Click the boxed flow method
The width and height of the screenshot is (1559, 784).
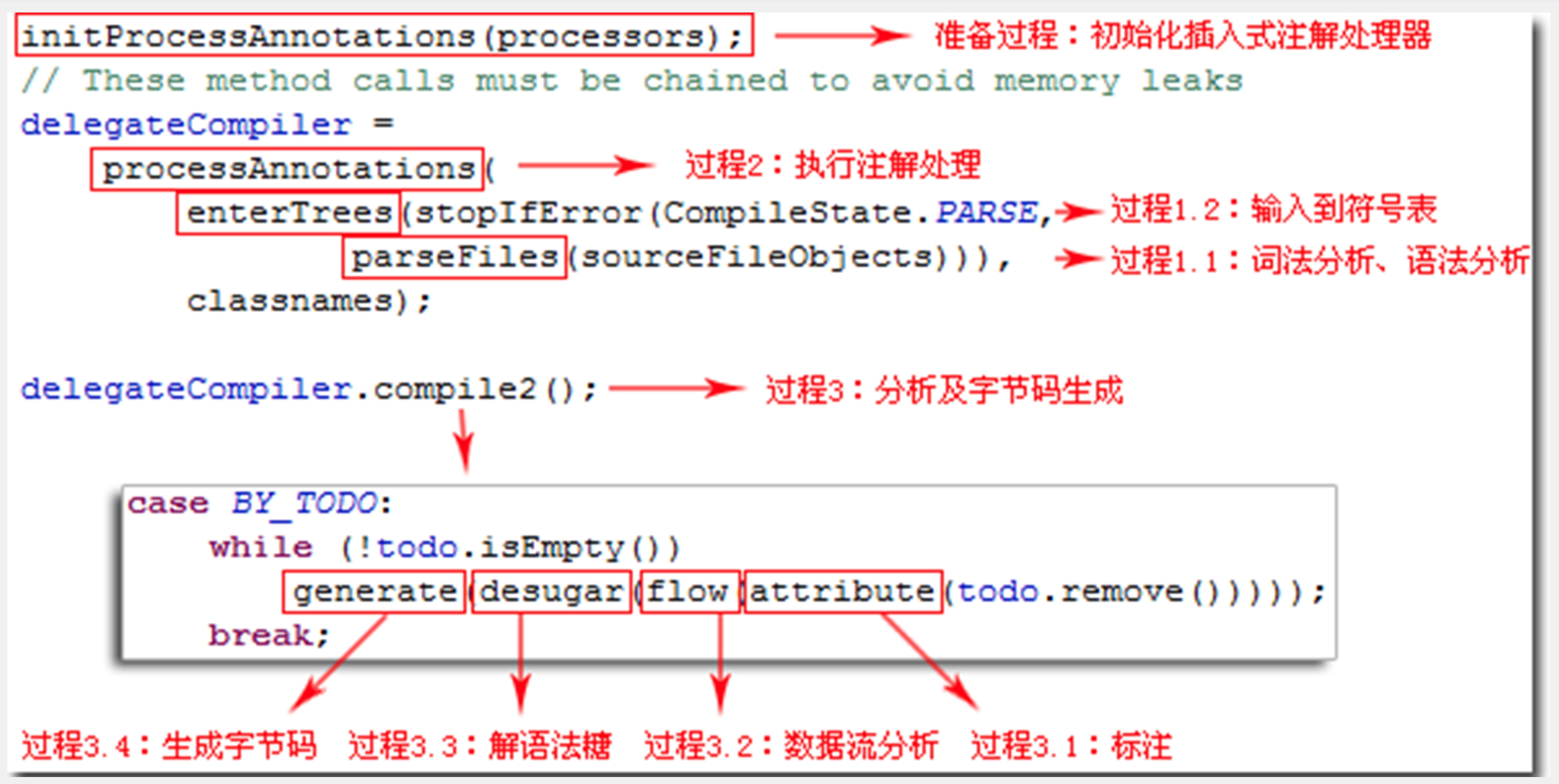[690, 591]
